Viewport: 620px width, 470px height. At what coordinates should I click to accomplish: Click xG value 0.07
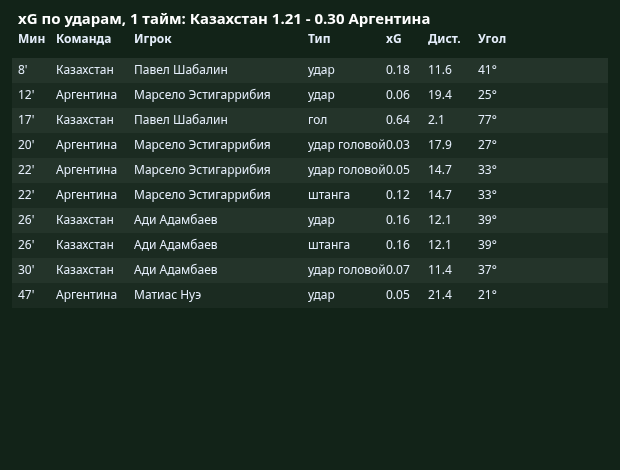(x=398, y=270)
